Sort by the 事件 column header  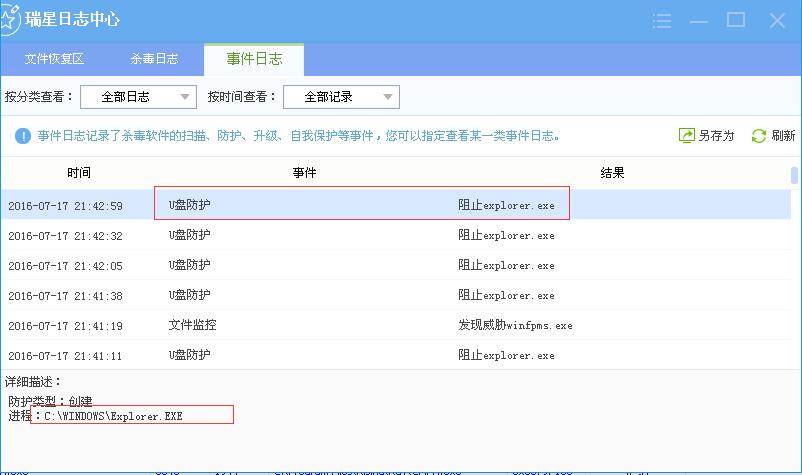coord(304,173)
